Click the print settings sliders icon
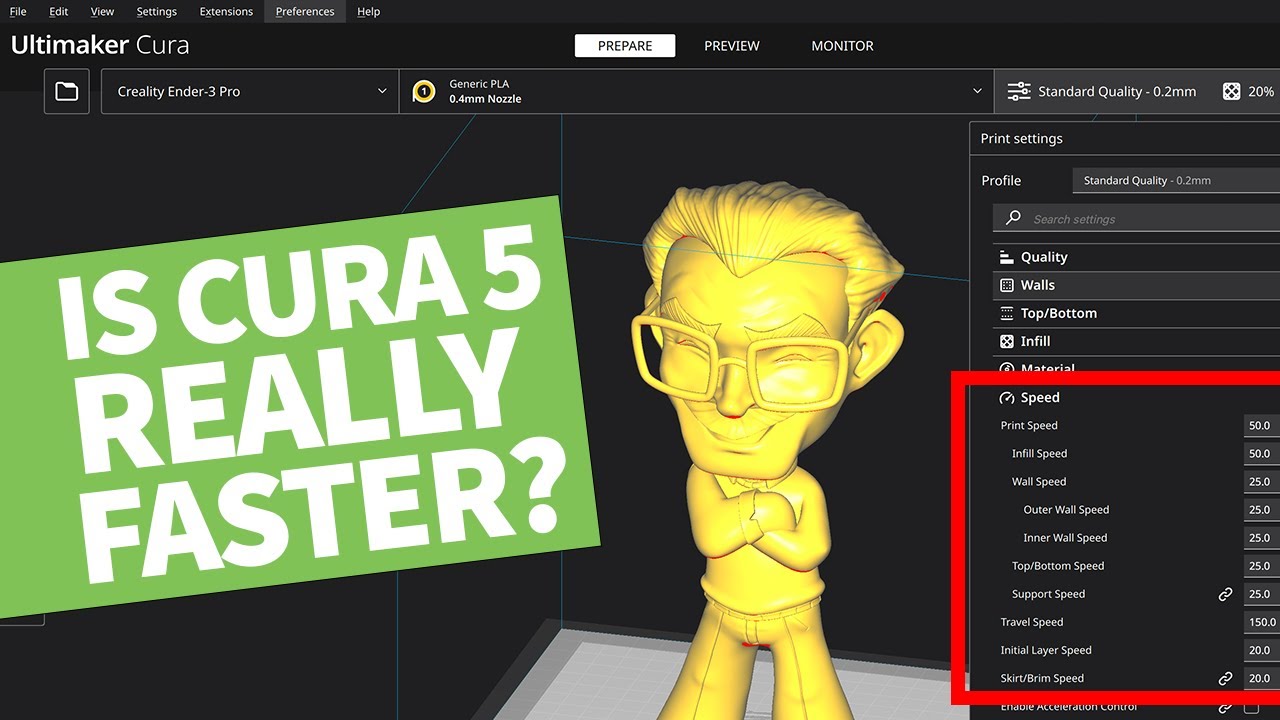The image size is (1280, 720). [1019, 91]
